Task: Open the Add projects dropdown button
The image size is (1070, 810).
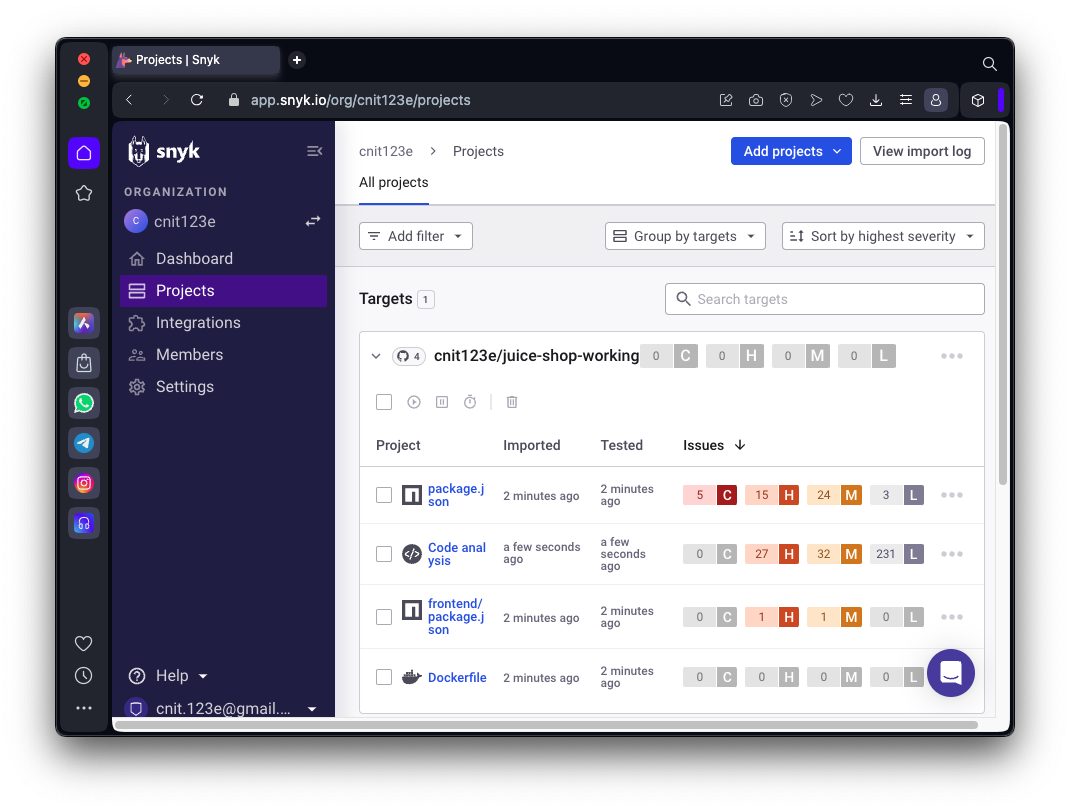Action: [x=791, y=151]
